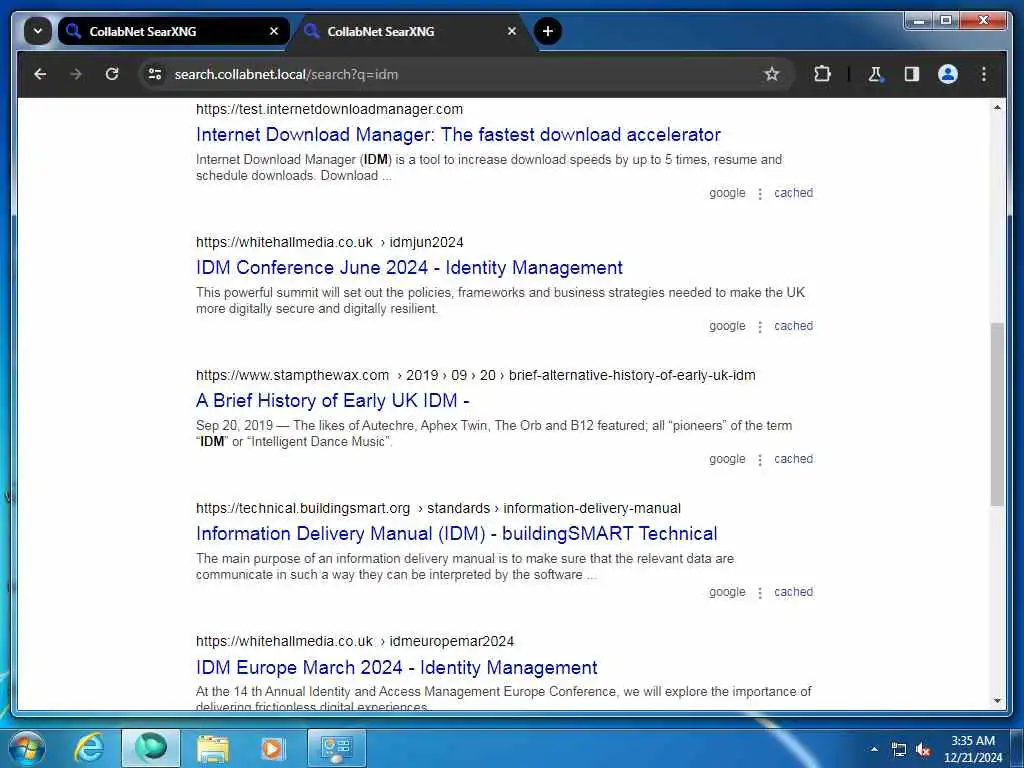Click the test.internetdownloadmanager.com URL text
Viewport: 1024px width, 768px height.
pyautogui.click(x=329, y=109)
